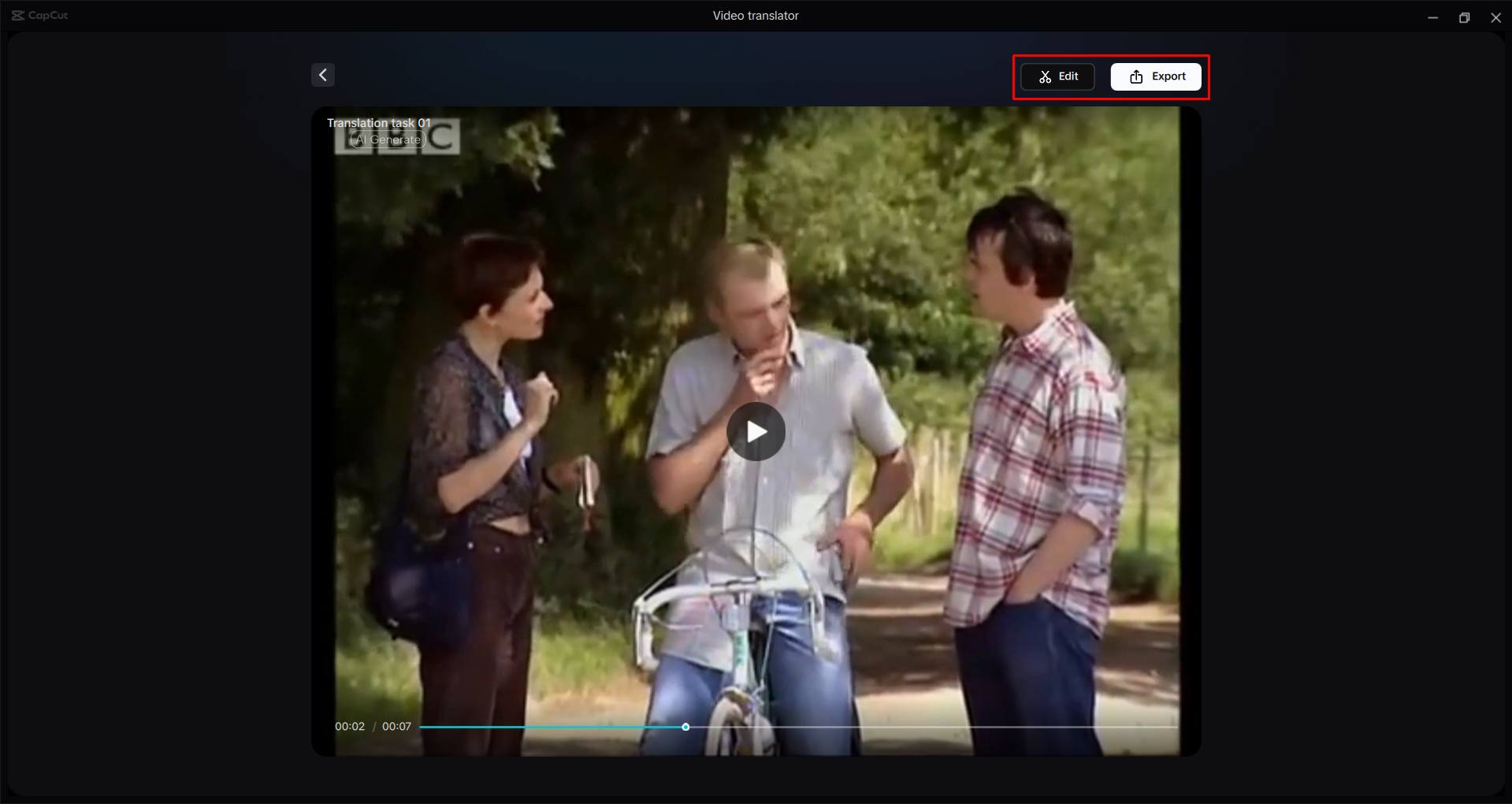Click the Video translator window title
The width and height of the screenshot is (1512, 804).
(755, 15)
